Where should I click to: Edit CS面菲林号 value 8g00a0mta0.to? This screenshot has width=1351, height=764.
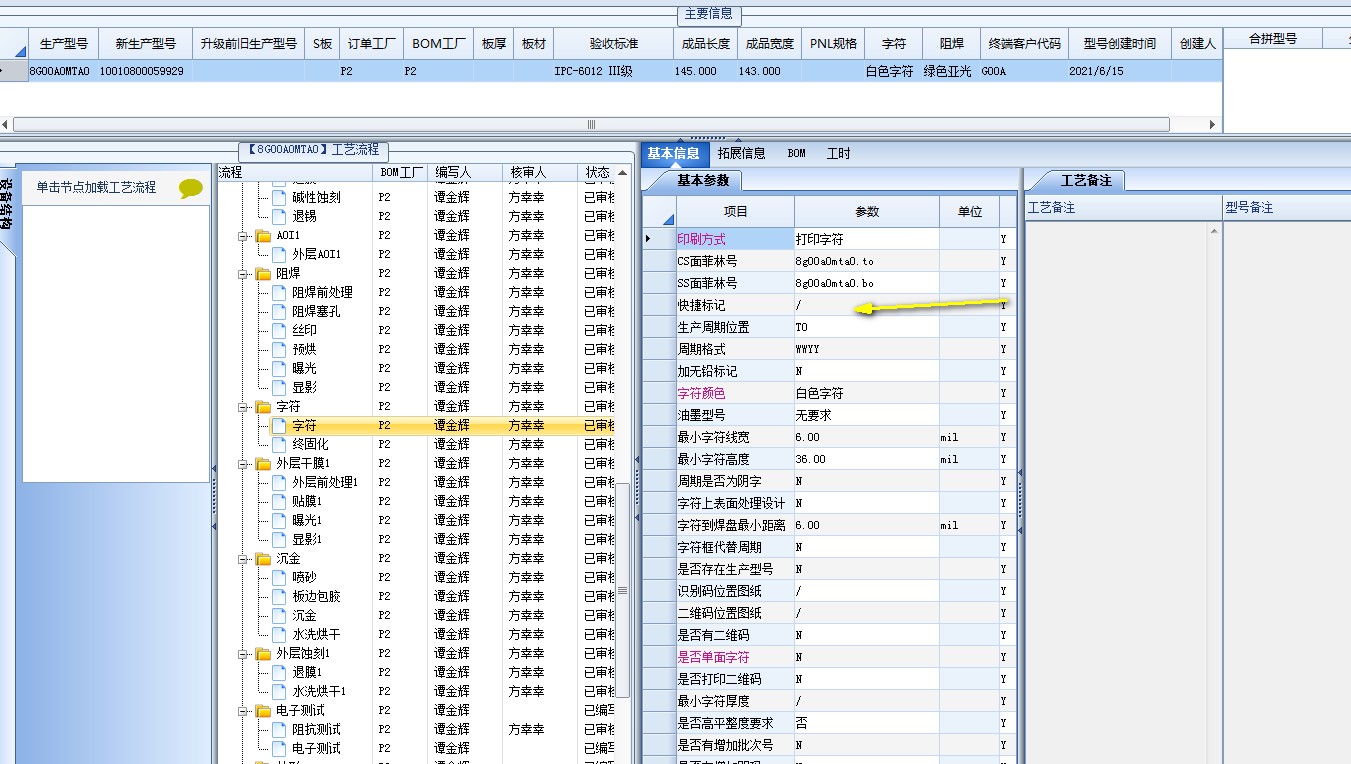point(867,261)
